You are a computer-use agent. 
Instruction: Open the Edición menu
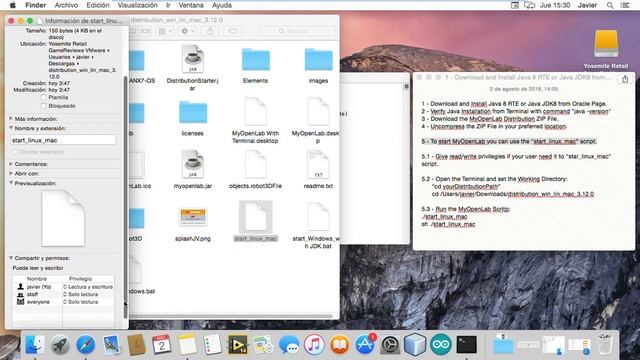point(98,5)
